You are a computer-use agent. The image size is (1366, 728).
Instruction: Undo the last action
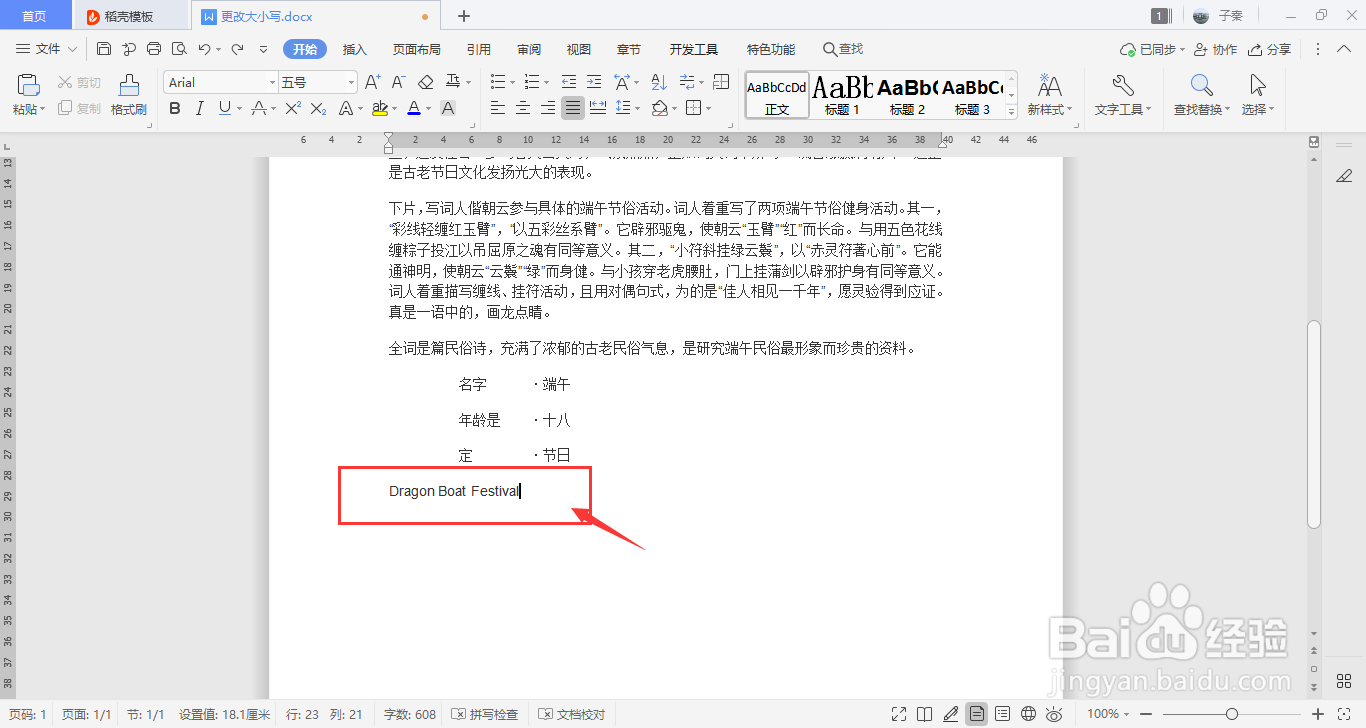pyautogui.click(x=204, y=49)
